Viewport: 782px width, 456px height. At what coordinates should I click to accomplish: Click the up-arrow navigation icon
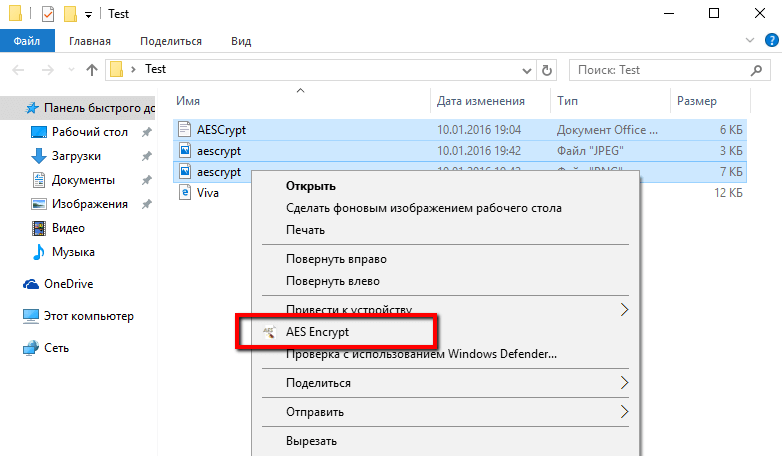pos(92,70)
